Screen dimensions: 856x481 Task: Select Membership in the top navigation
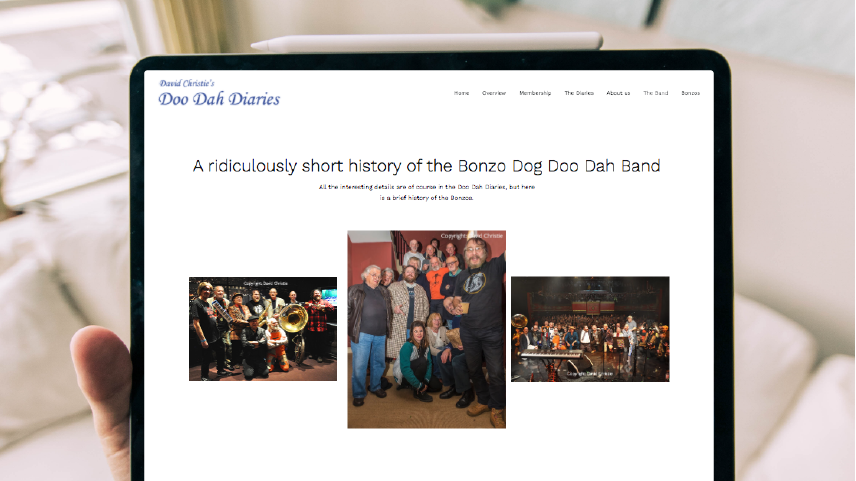pyautogui.click(x=535, y=93)
